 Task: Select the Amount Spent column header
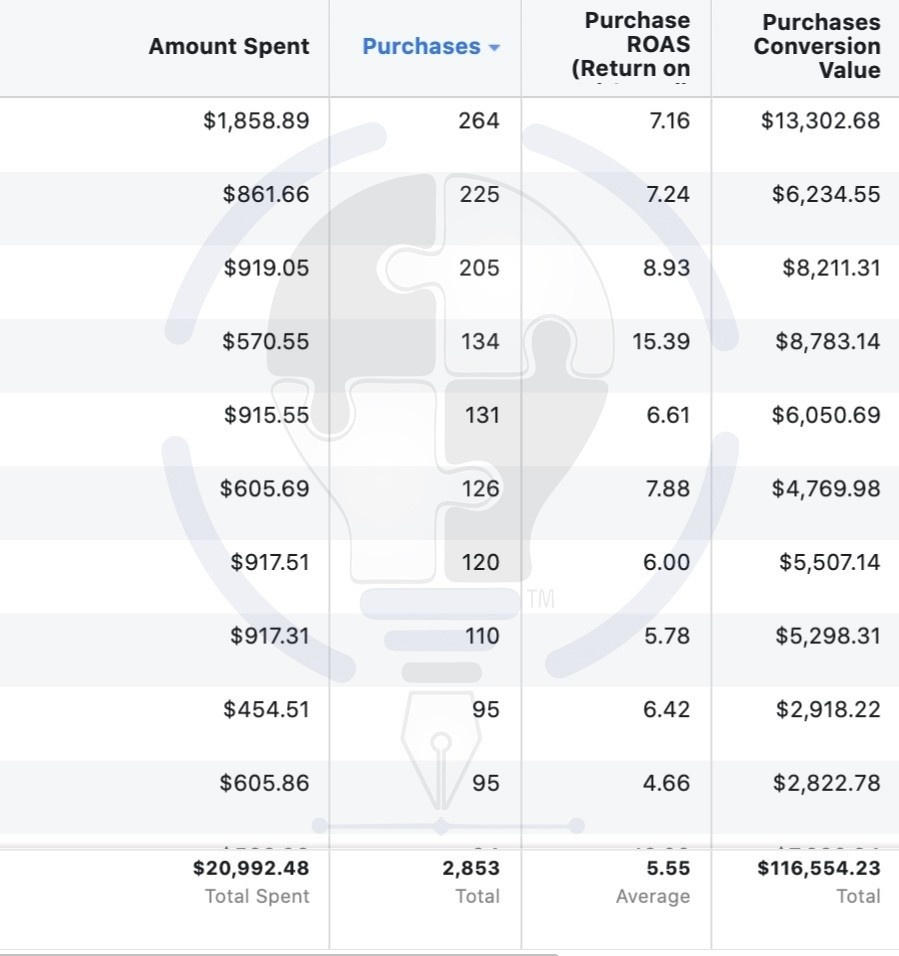[x=229, y=46]
